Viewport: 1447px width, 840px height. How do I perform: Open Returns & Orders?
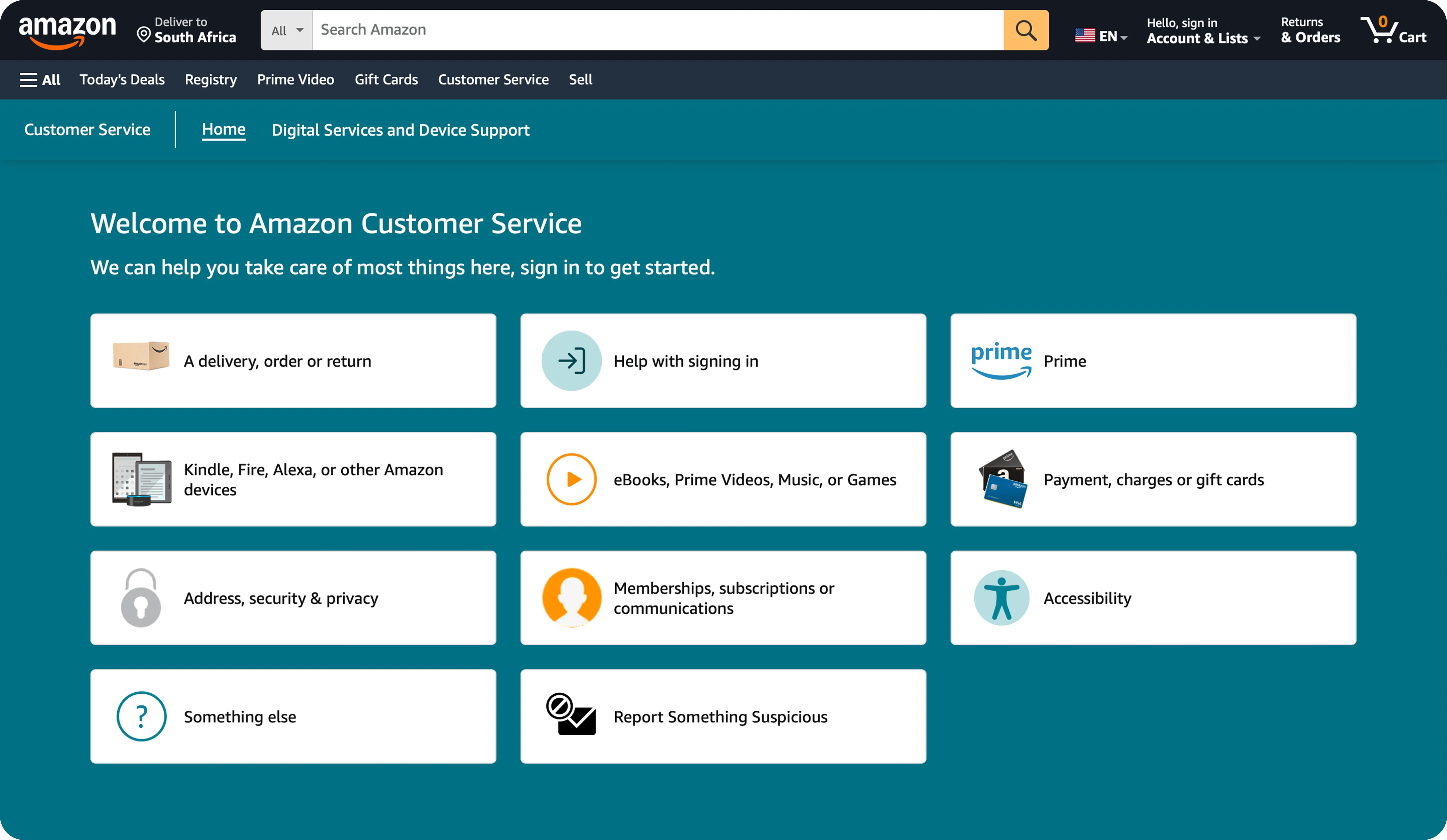[x=1310, y=30]
